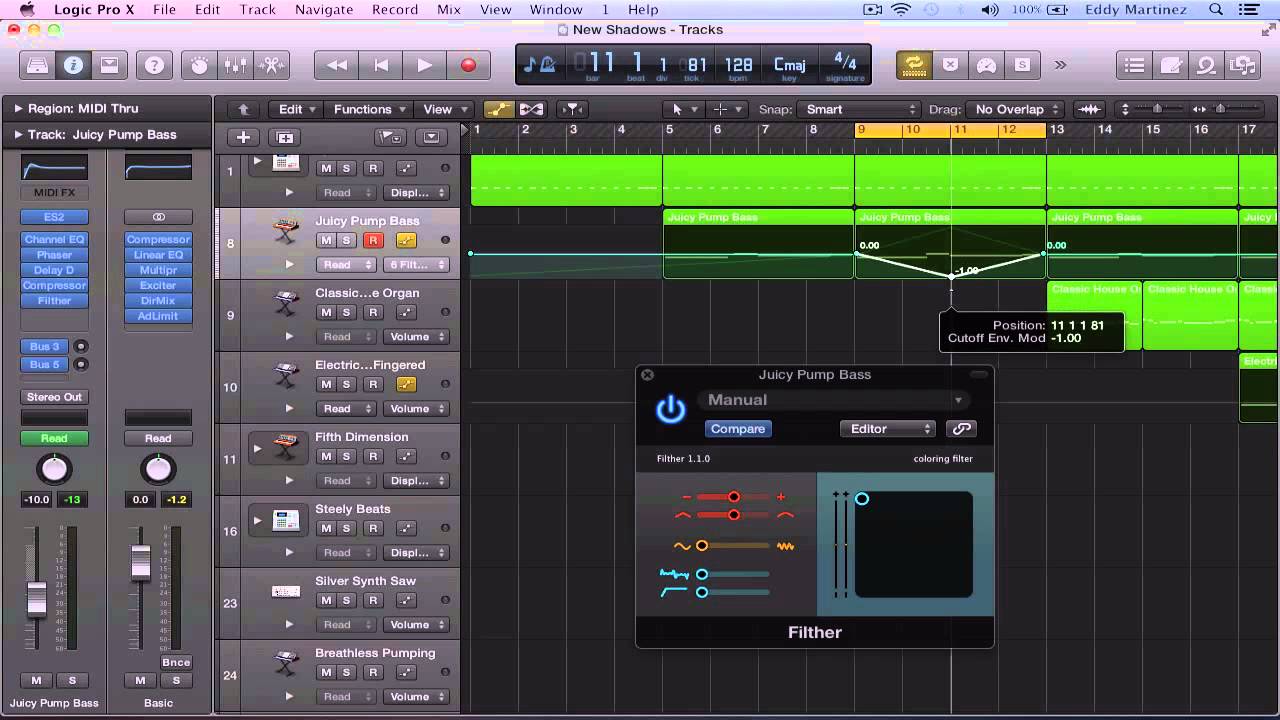Toggle Flex view button in tracks toolbar
The height and width of the screenshot is (720, 1280).
click(531, 109)
